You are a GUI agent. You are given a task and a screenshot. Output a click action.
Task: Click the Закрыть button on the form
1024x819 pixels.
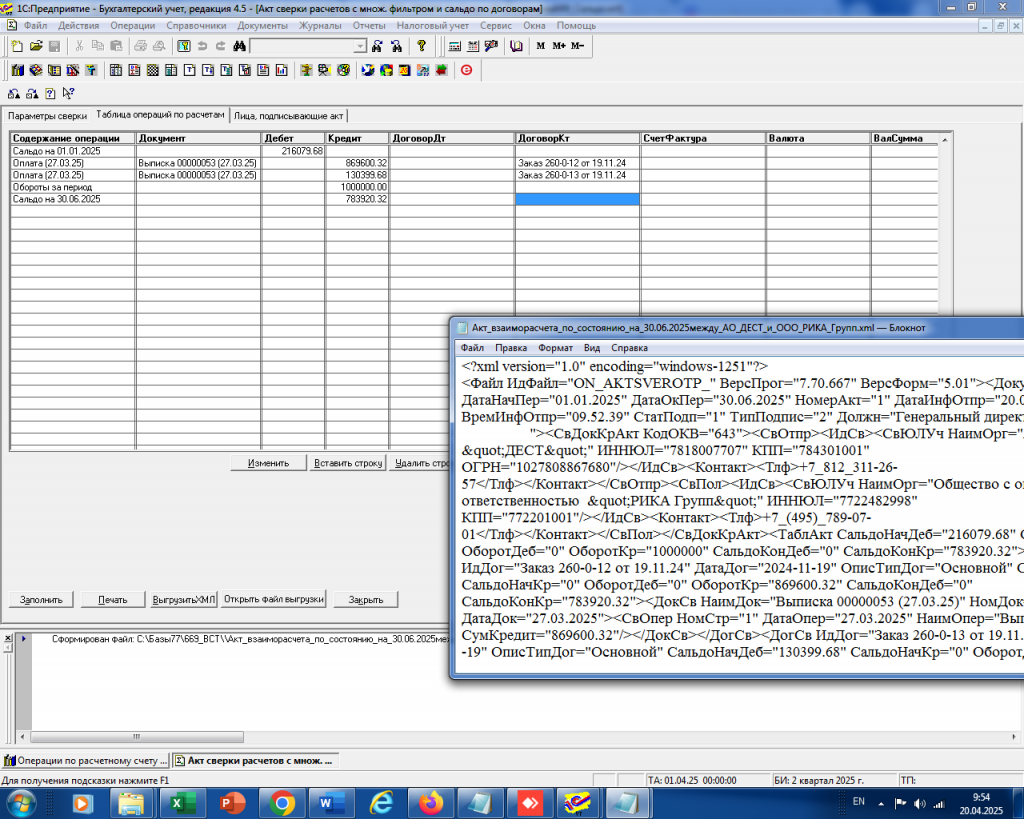pos(366,599)
